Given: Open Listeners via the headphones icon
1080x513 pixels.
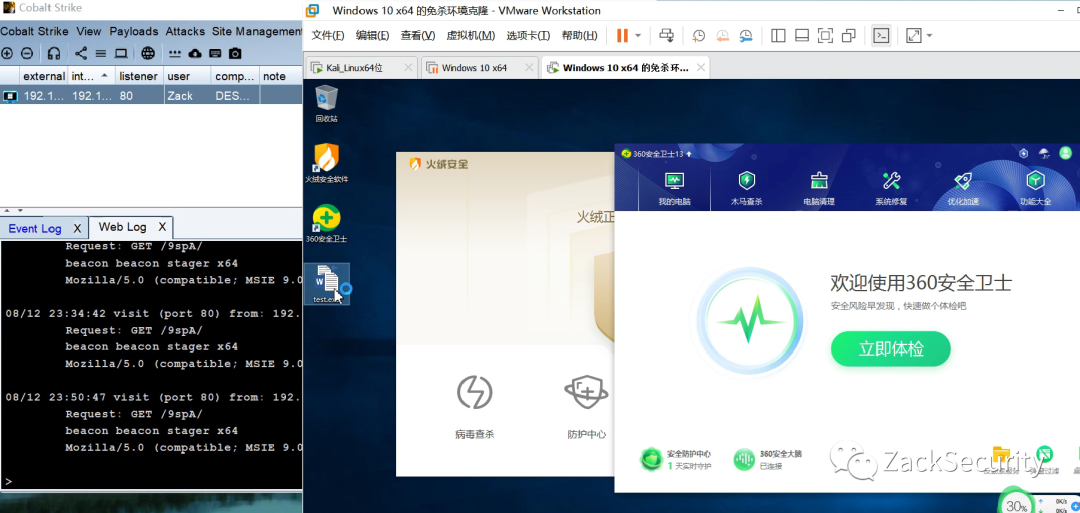Looking at the screenshot, I should [x=54, y=53].
